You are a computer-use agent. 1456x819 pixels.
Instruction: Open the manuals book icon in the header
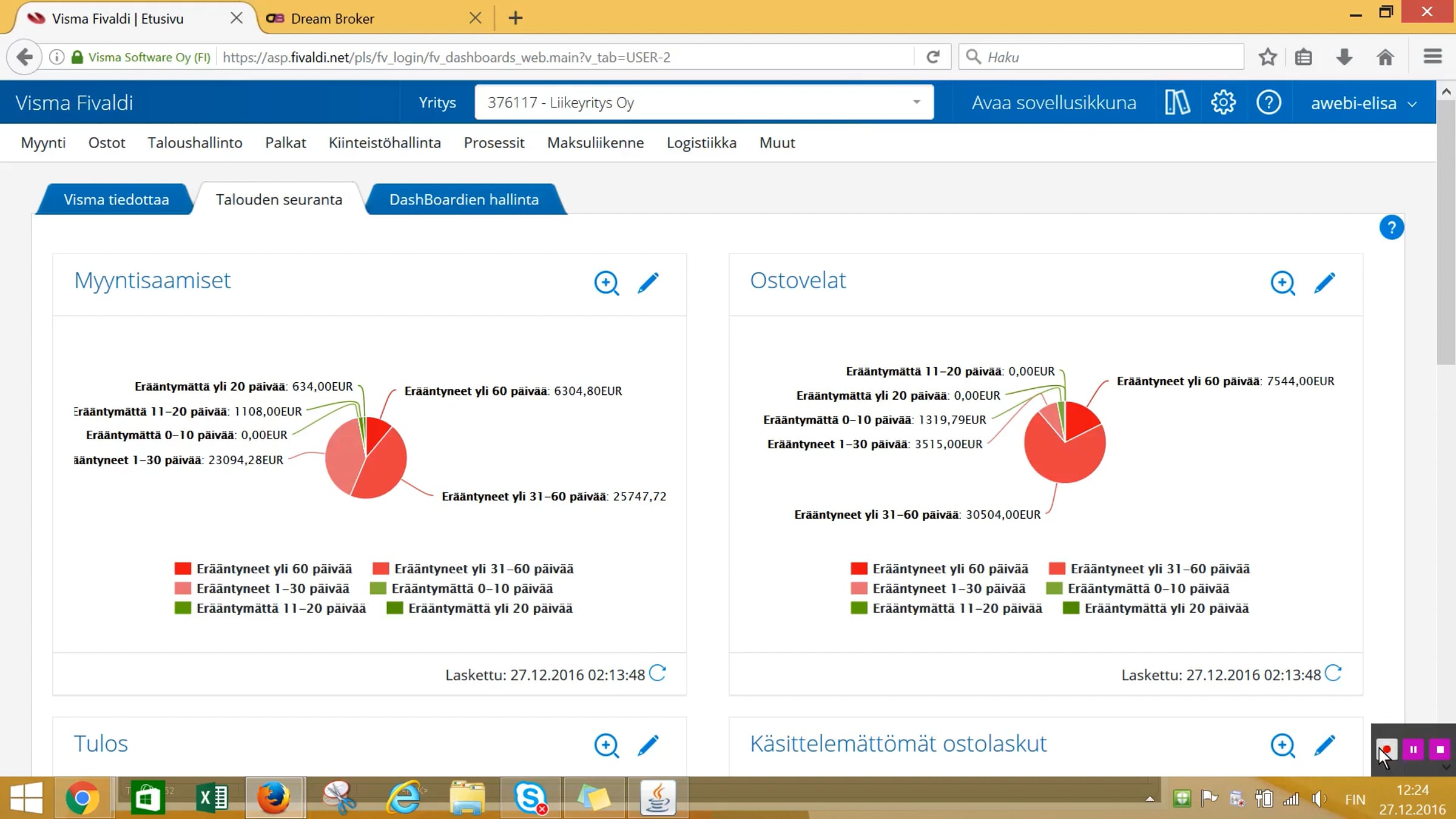click(x=1177, y=103)
